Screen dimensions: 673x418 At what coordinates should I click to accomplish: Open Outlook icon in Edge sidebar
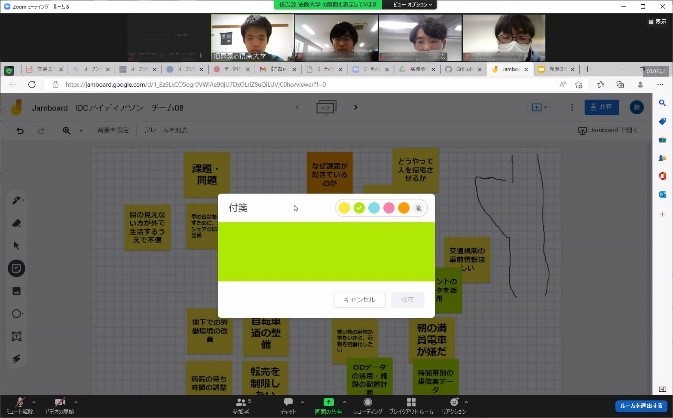coord(662,194)
